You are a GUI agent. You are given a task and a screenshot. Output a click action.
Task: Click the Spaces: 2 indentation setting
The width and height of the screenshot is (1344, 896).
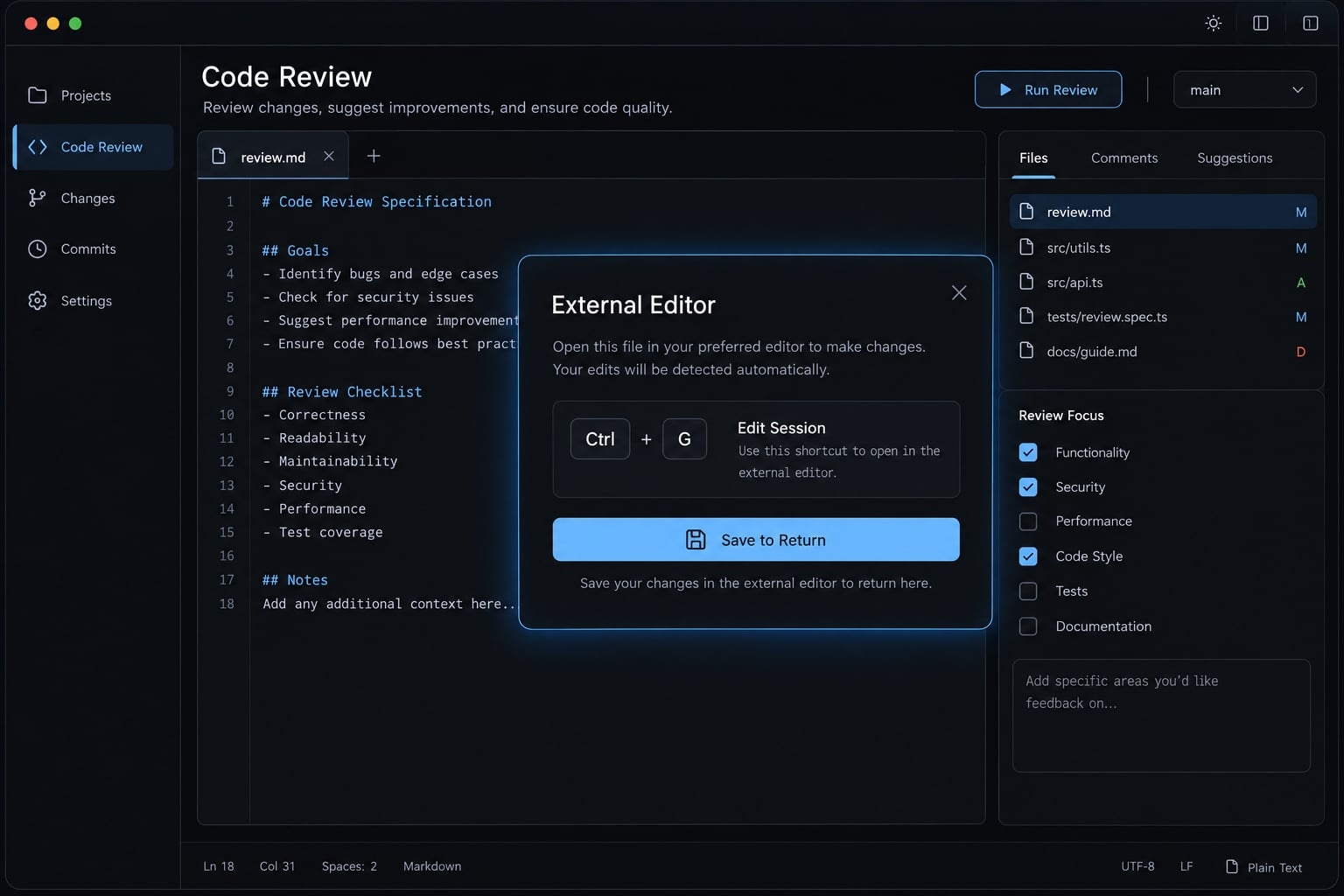(x=349, y=866)
